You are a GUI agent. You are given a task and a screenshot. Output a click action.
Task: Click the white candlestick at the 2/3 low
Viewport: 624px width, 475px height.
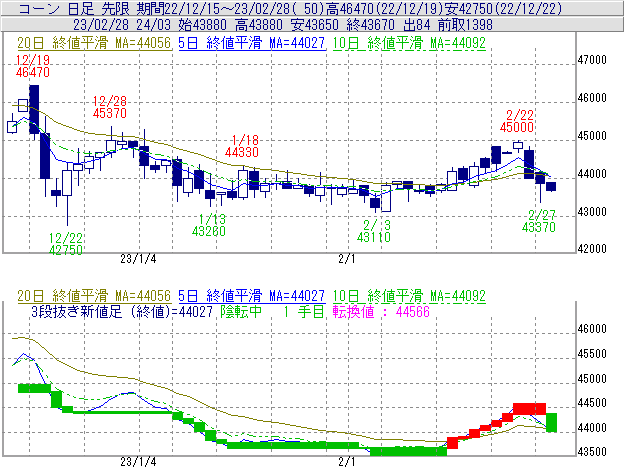[x=386, y=198]
